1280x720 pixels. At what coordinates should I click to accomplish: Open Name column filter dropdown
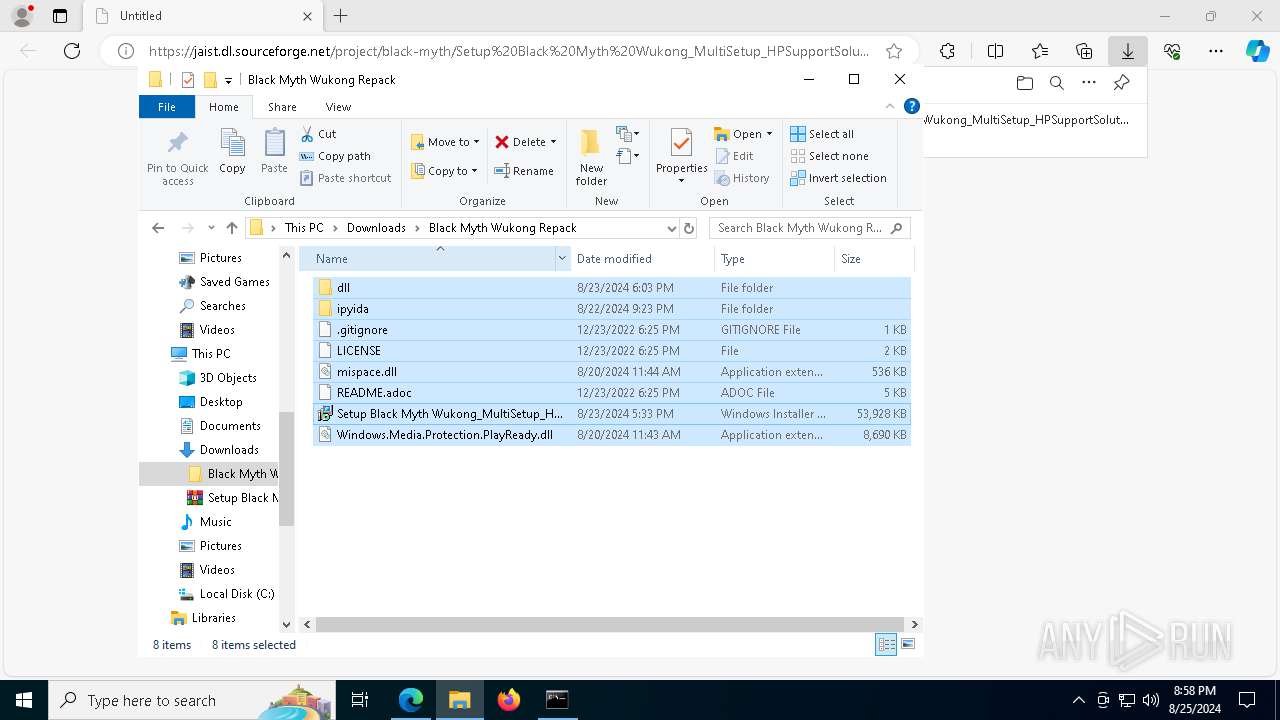point(562,259)
